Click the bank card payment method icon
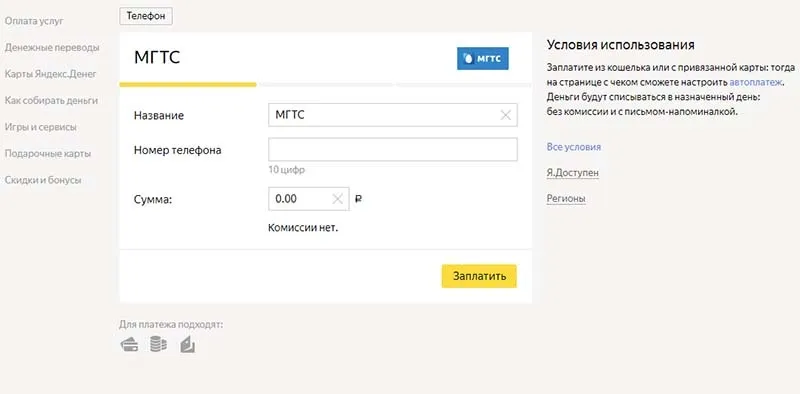Screen dimensions: 800x394 (x=129, y=345)
